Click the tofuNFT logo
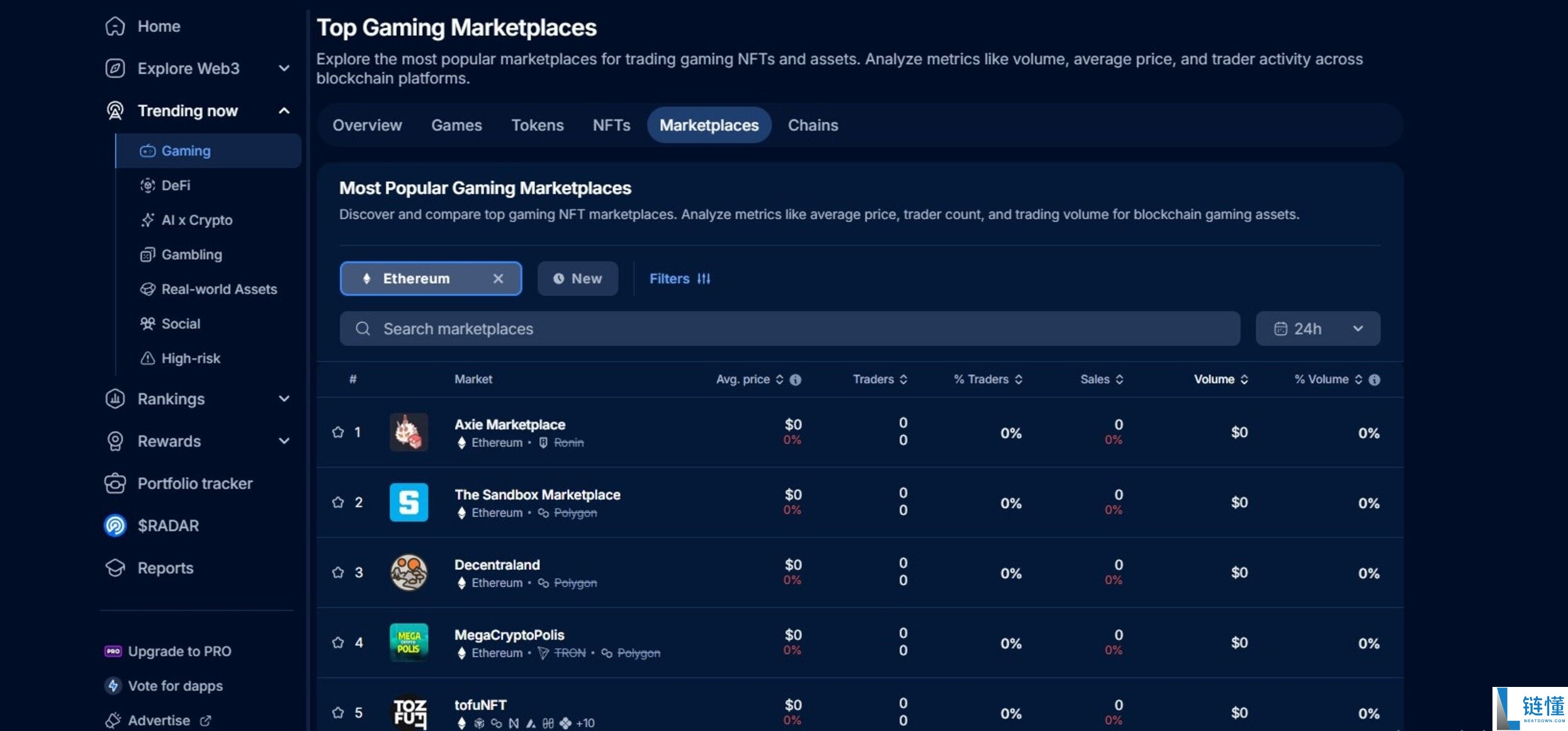Viewport: 1568px width, 731px height. pos(409,712)
